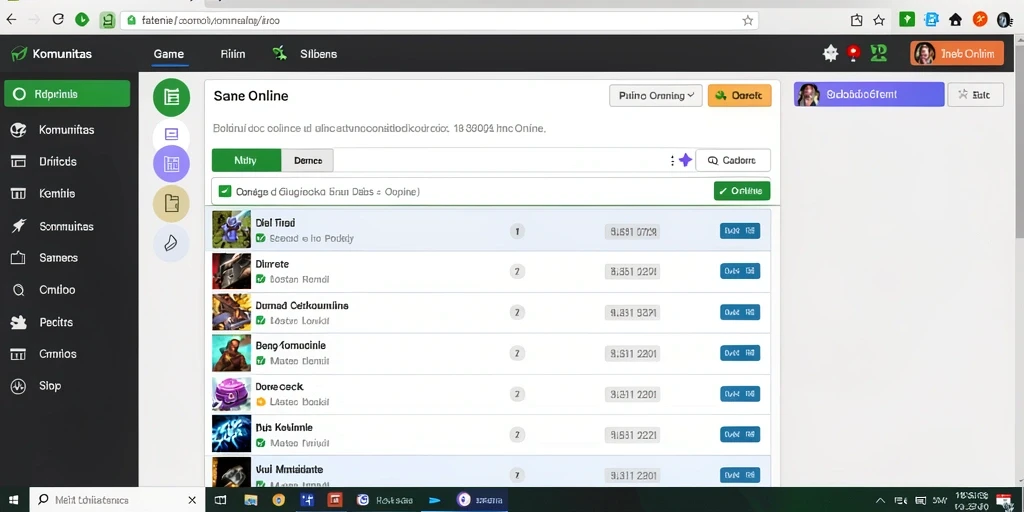
Task: Click the green list icon circle
Action: 171,98
